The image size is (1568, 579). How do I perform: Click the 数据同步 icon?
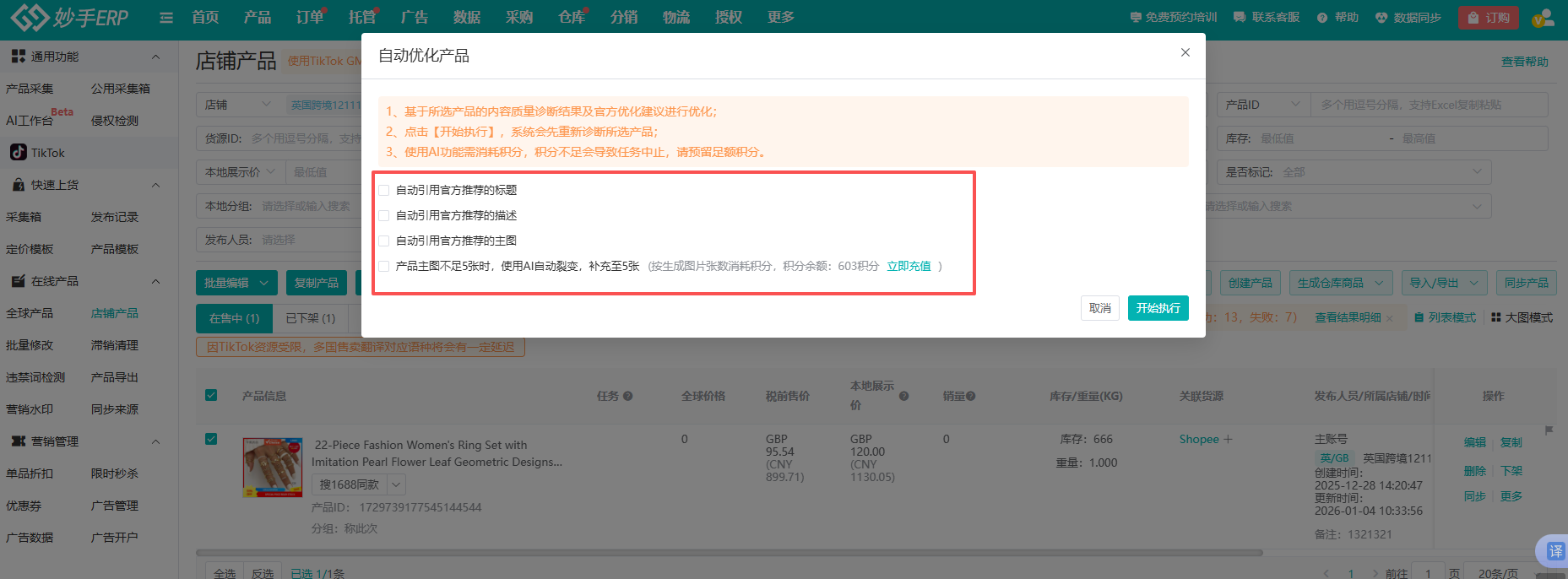click(1381, 18)
